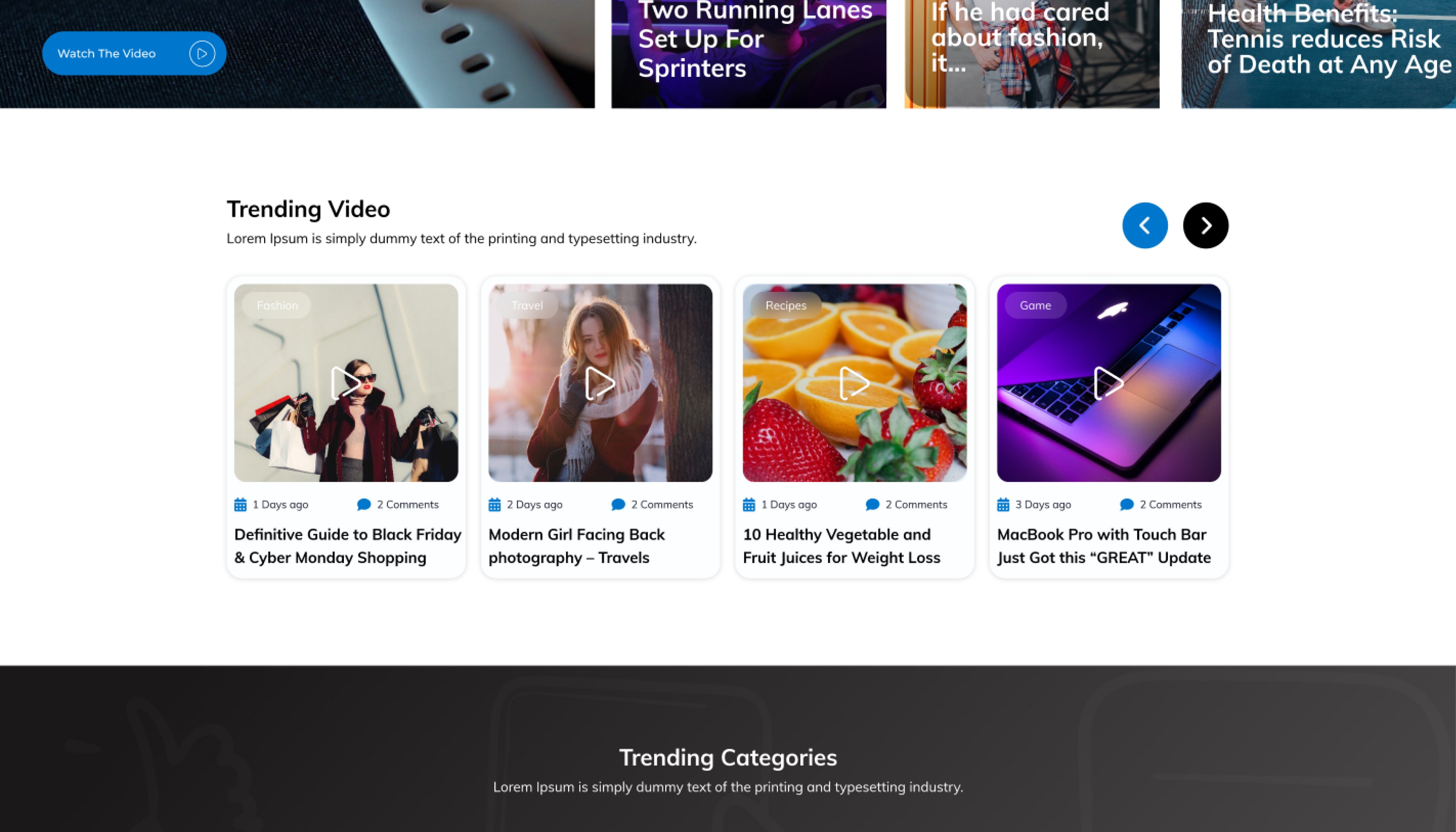Select the Travel category tag
1456x832 pixels.
point(527,305)
